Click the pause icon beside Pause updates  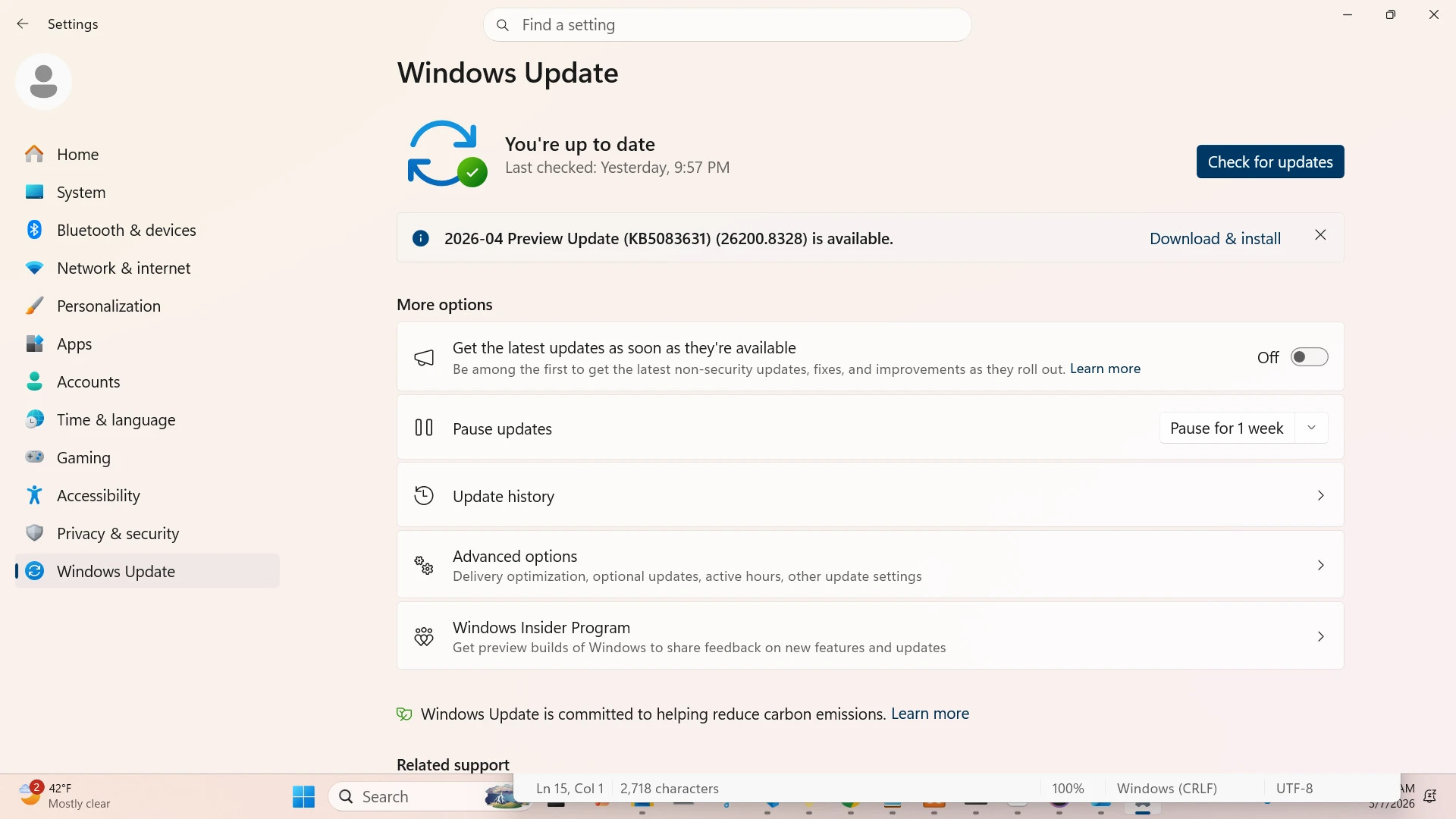coord(424,428)
